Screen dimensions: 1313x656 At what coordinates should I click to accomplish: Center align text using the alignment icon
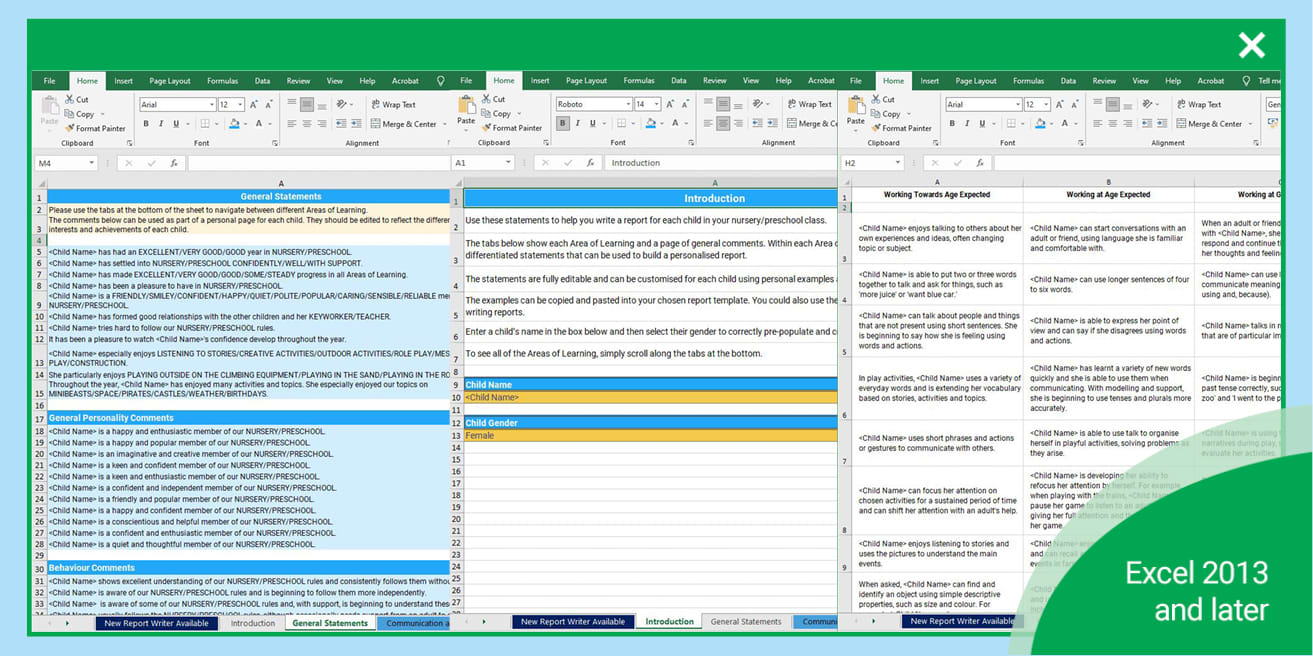pyautogui.click(x=305, y=124)
